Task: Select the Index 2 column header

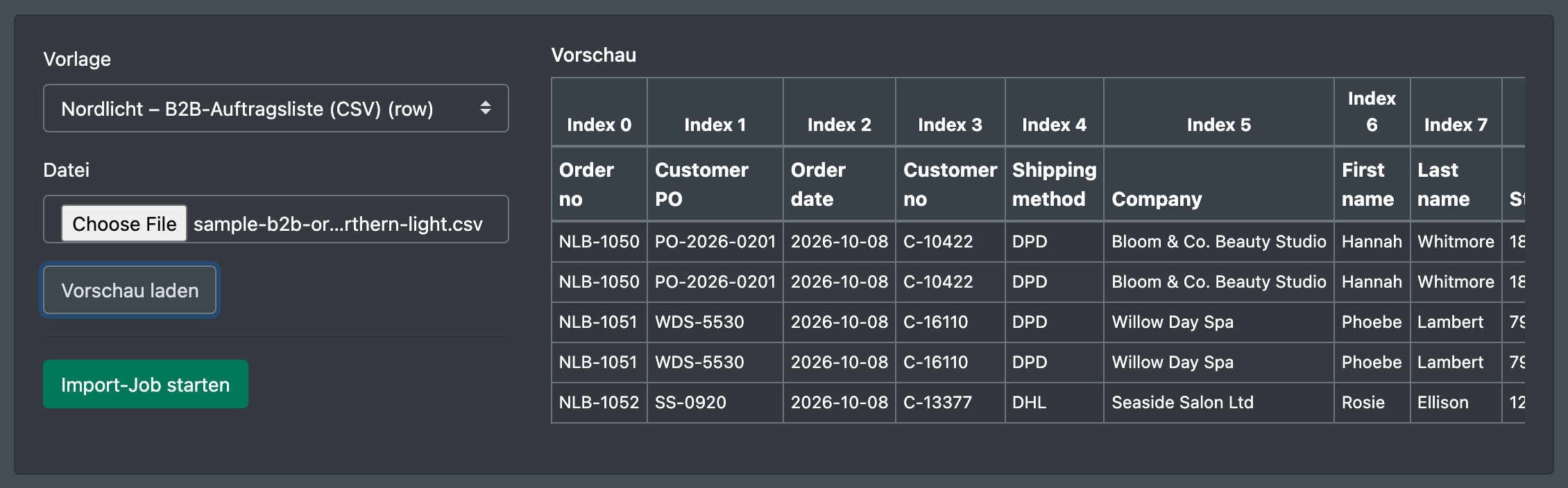Action: [840, 112]
